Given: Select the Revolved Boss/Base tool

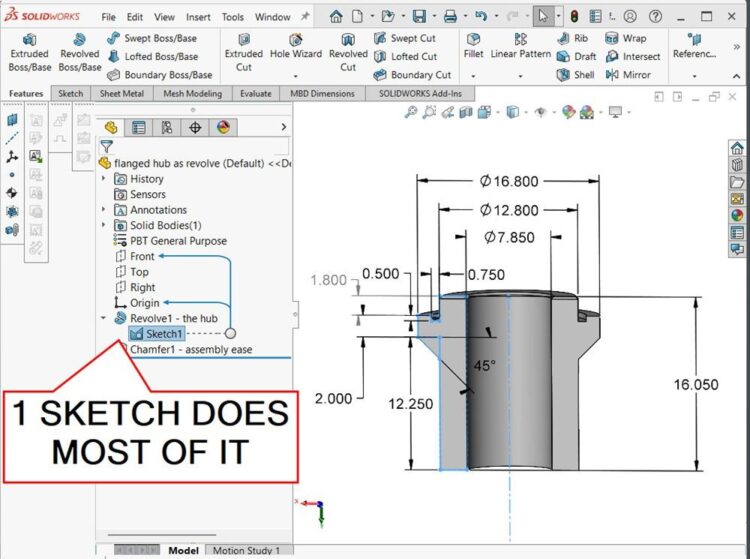Looking at the screenshot, I should coord(79,53).
